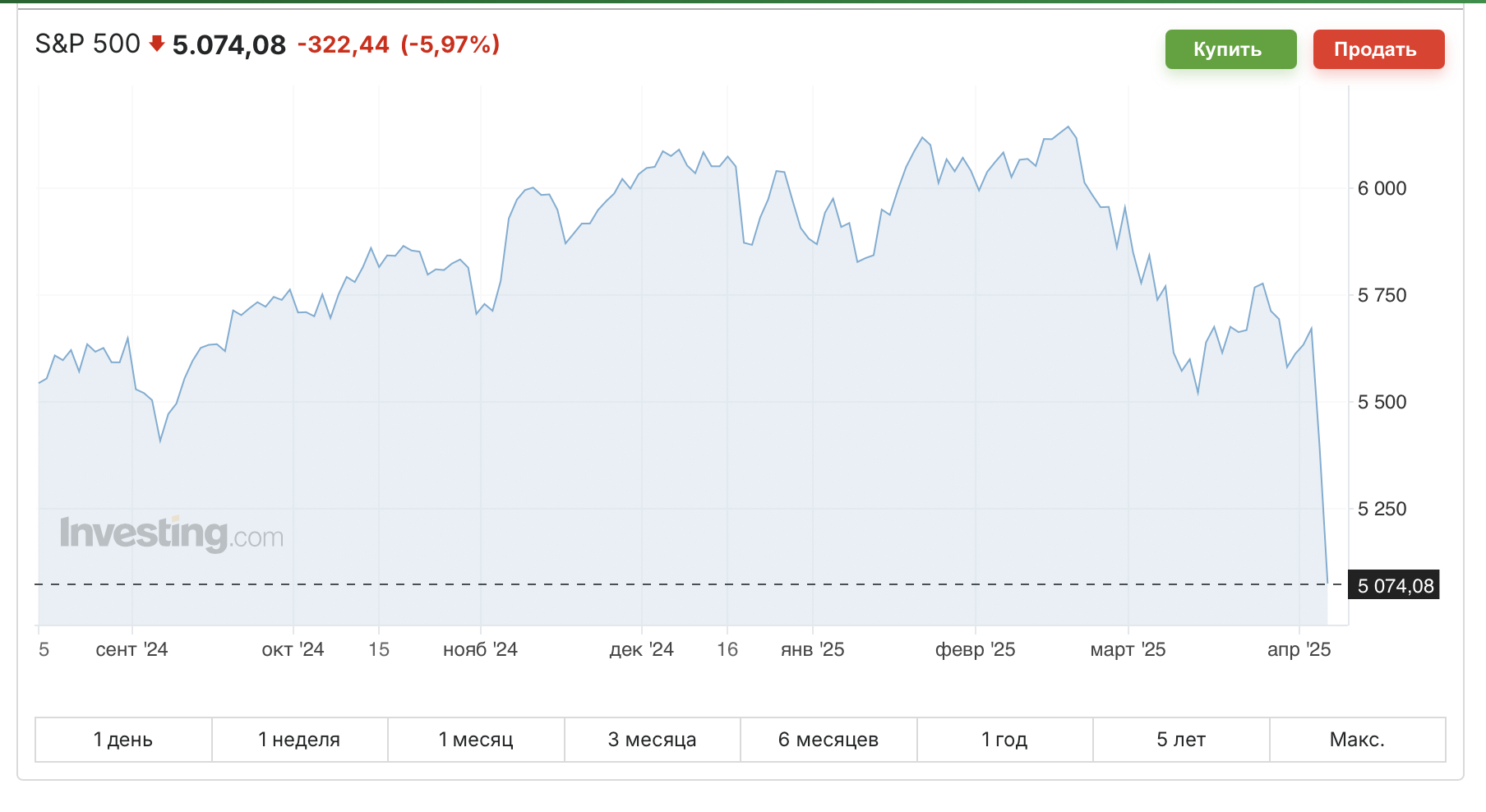The image size is (1486, 812).
Task: Switch to the 1 месяц range
Action: pyautogui.click(x=476, y=740)
